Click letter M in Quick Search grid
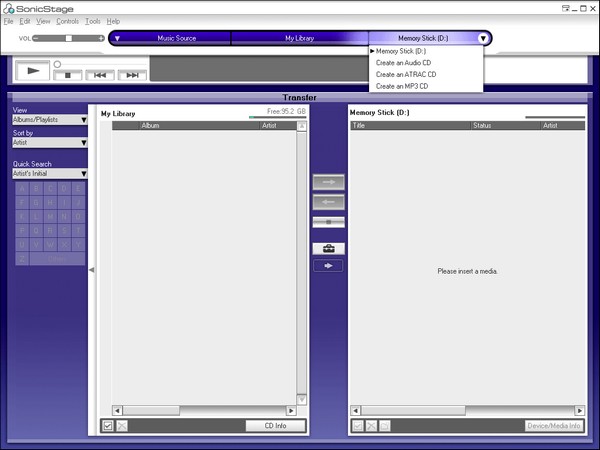 50,217
